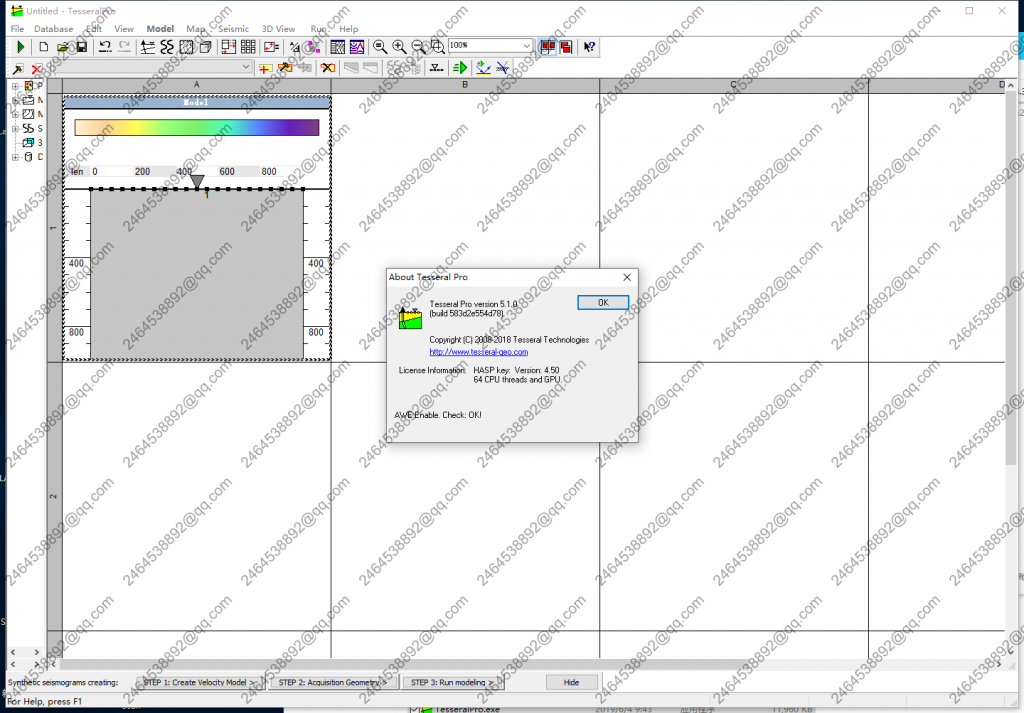Expand the second tree node with model icon
The width and height of the screenshot is (1024, 713).
16,100
